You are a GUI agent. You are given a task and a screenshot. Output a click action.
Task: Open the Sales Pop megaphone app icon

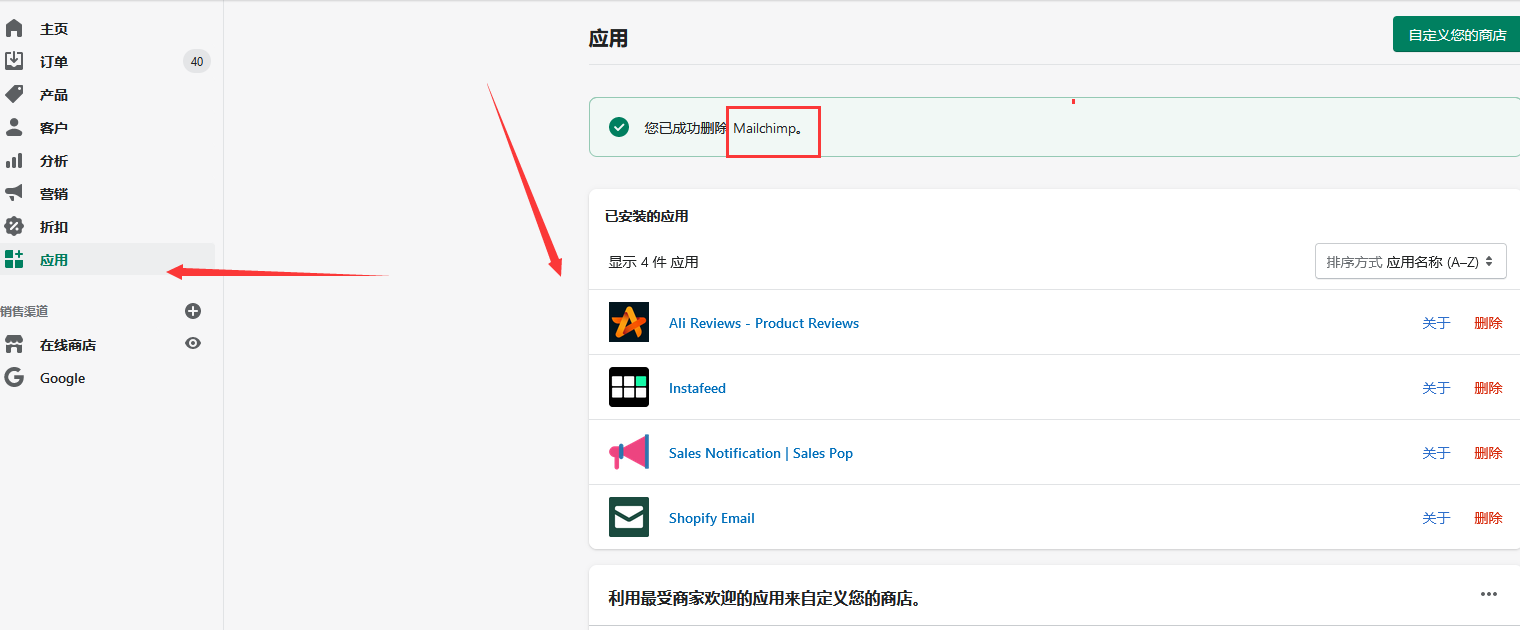point(629,452)
